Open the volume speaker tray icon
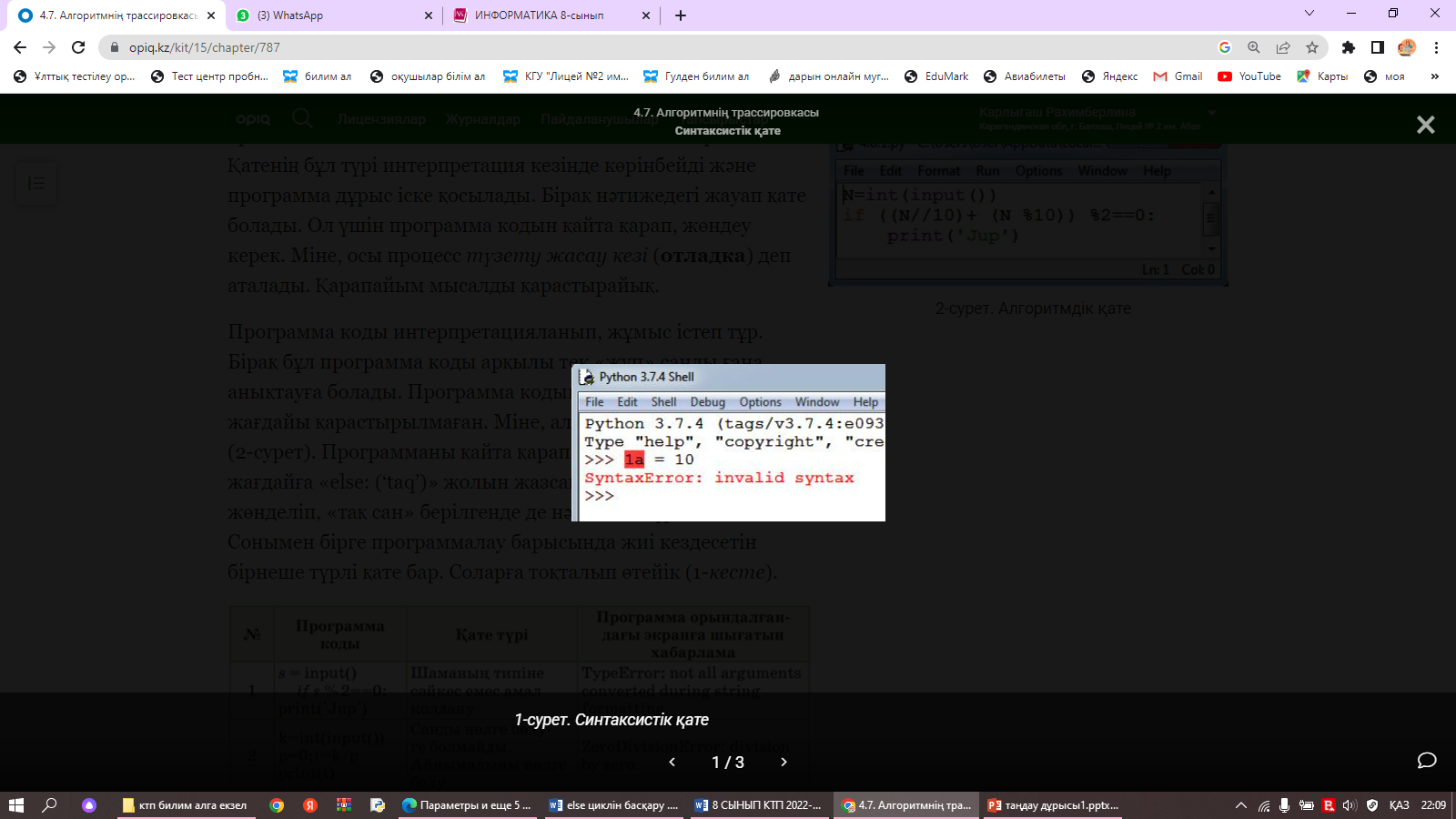The image size is (1456, 819). [1349, 805]
